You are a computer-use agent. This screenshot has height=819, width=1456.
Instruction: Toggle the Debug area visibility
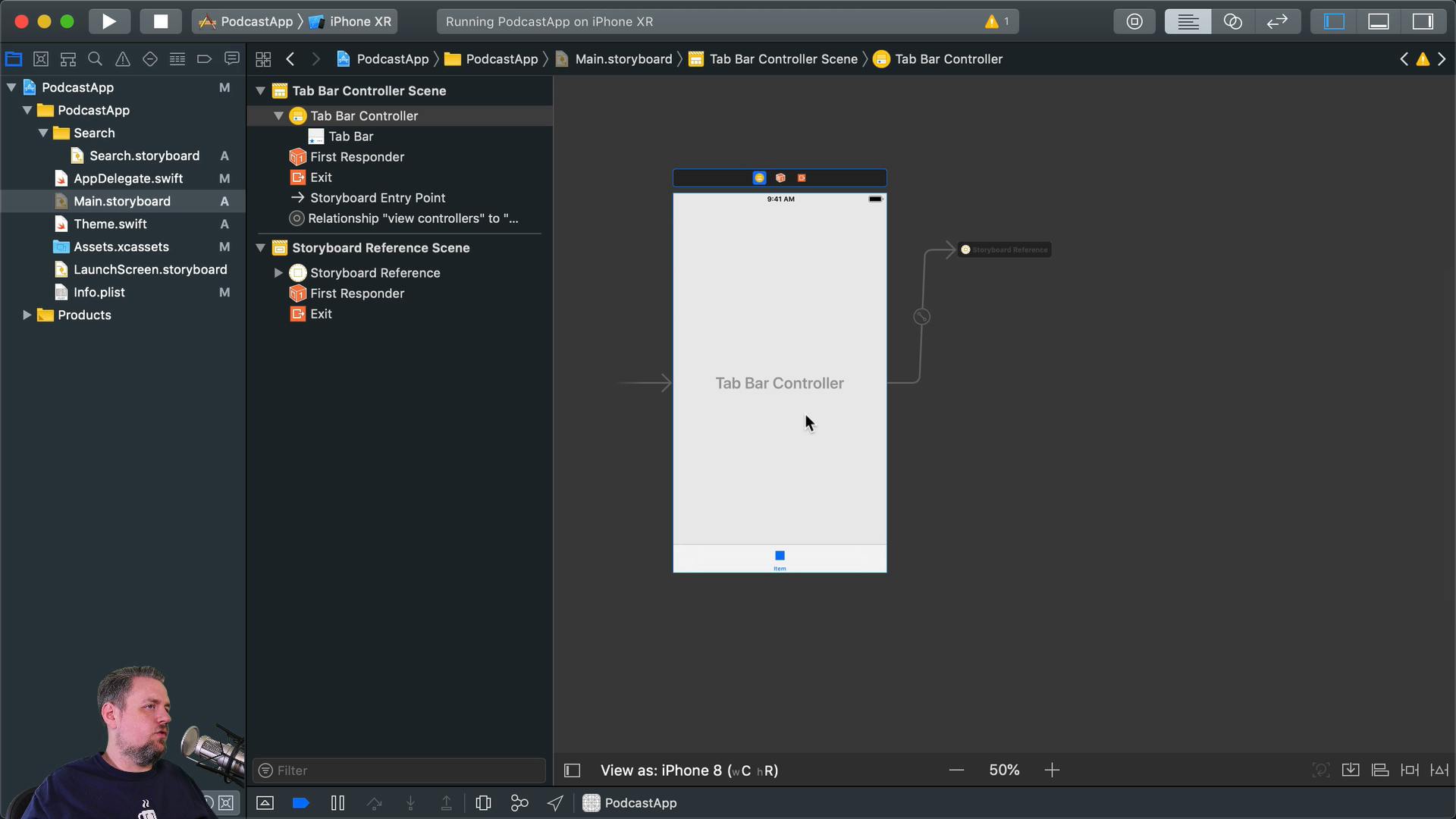[x=1379, y=21]
